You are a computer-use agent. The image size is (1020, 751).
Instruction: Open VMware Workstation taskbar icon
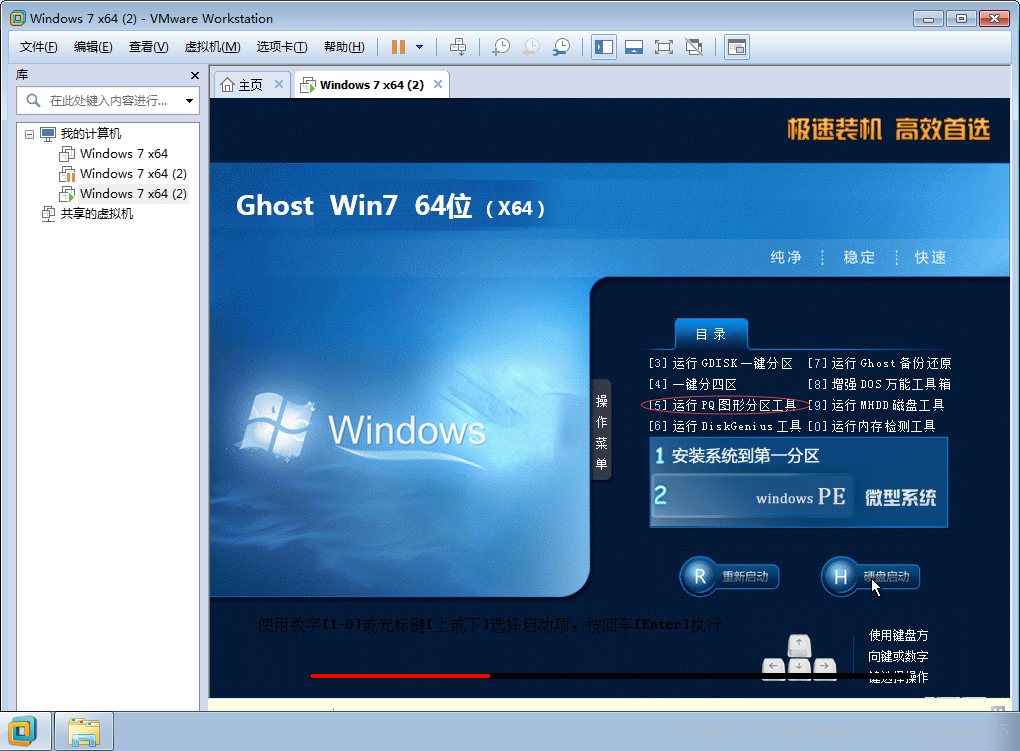(25, 731)
